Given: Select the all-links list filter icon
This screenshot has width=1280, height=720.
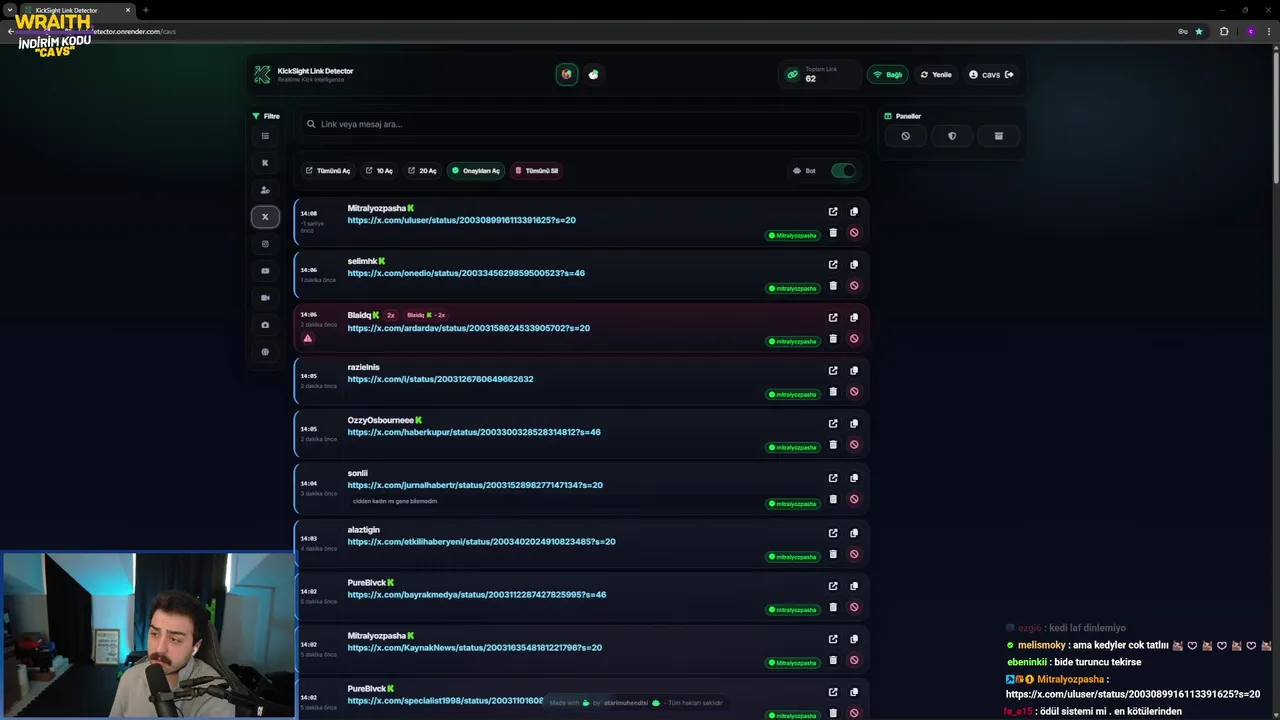Looking at the screenshot, I should 265,136.
